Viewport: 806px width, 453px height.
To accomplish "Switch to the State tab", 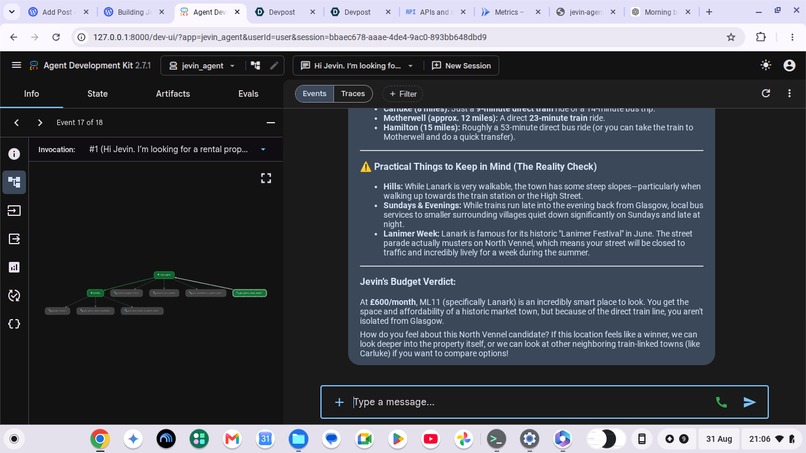I will [x=97, y=94].
